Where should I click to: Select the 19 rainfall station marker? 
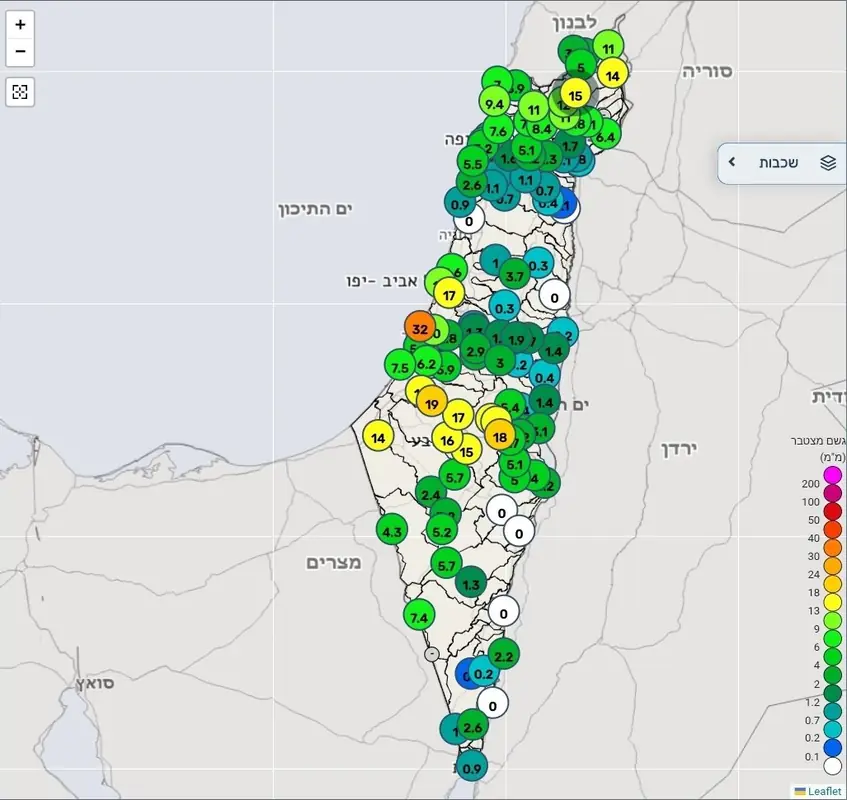(x=432, y=404)
